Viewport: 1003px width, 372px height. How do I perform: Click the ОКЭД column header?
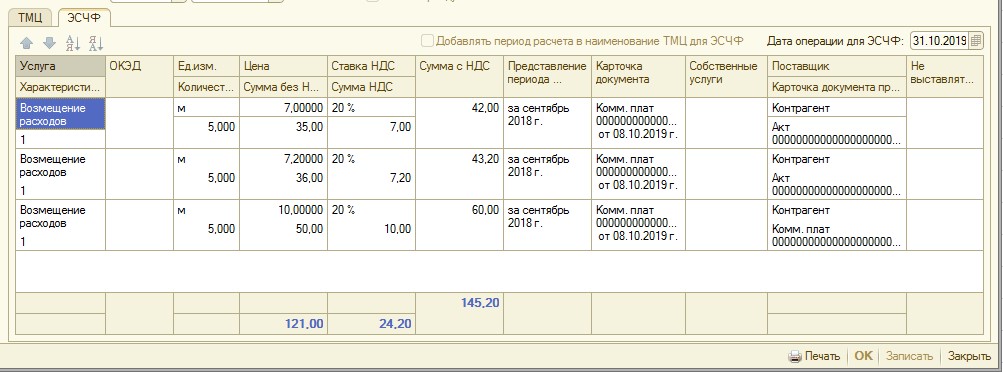coord(139,77)
